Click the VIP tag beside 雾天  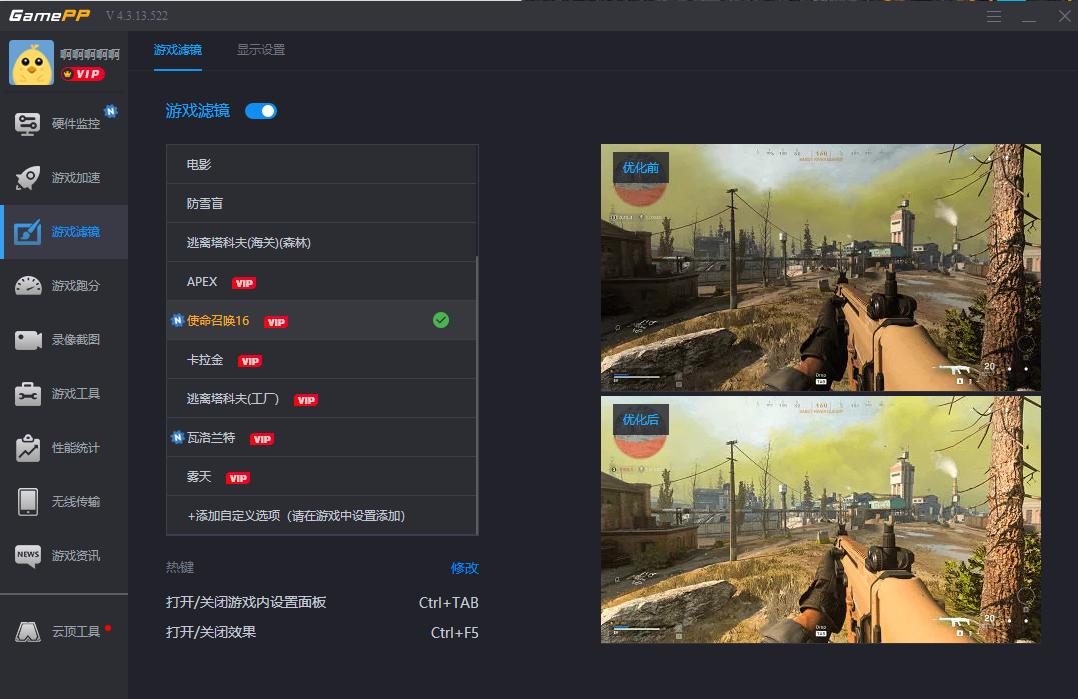(238, 478)
